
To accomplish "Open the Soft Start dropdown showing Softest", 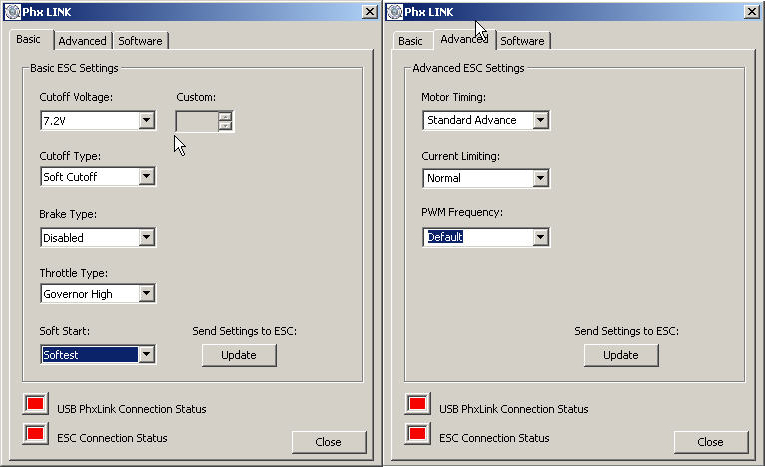I will pos(146,355).
